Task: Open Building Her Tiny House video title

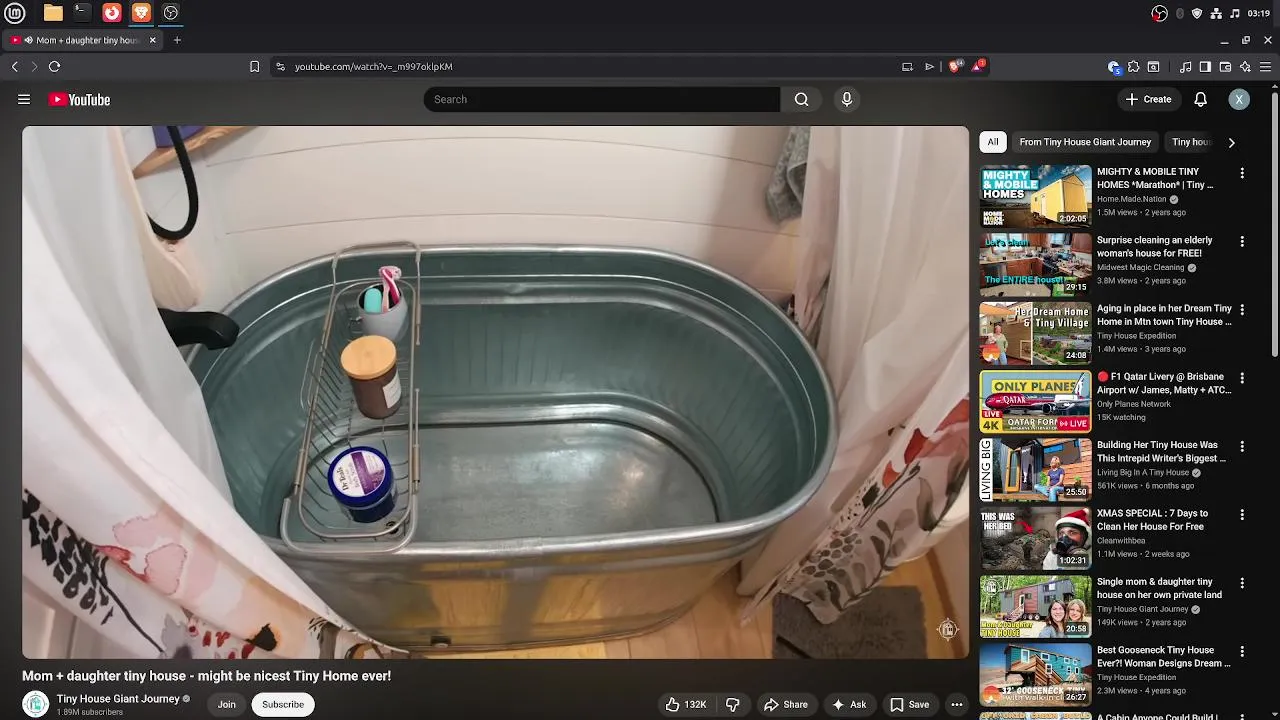Action: [x=1161, y=451]
